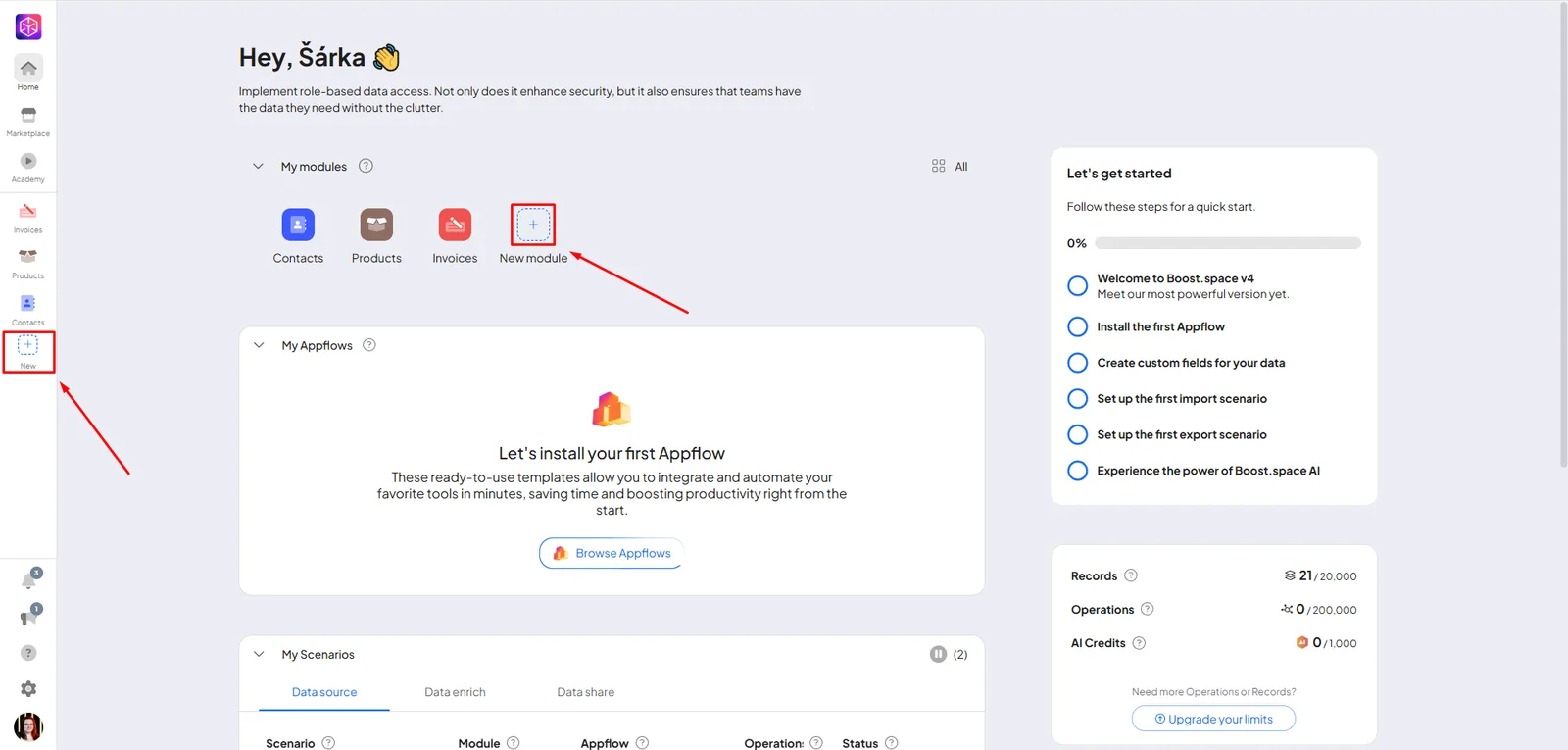Click the Browse Appflows button

click(612, 553)
